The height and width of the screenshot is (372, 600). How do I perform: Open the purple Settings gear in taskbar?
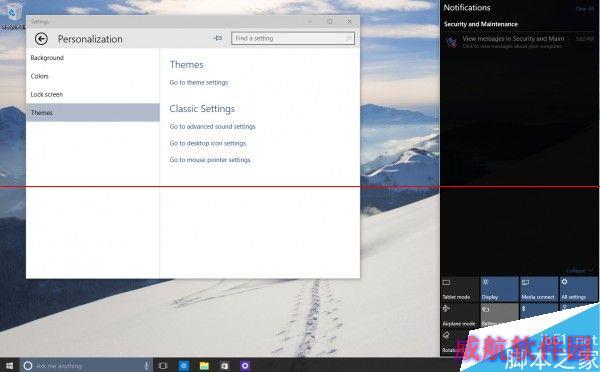[x=245, y=366]
